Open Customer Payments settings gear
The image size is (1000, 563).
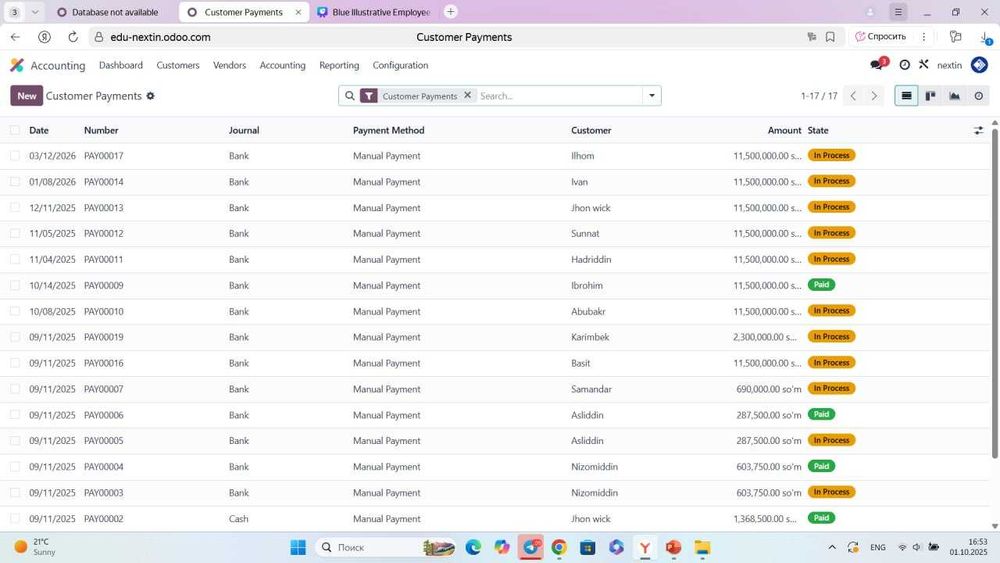coord(151,96)
